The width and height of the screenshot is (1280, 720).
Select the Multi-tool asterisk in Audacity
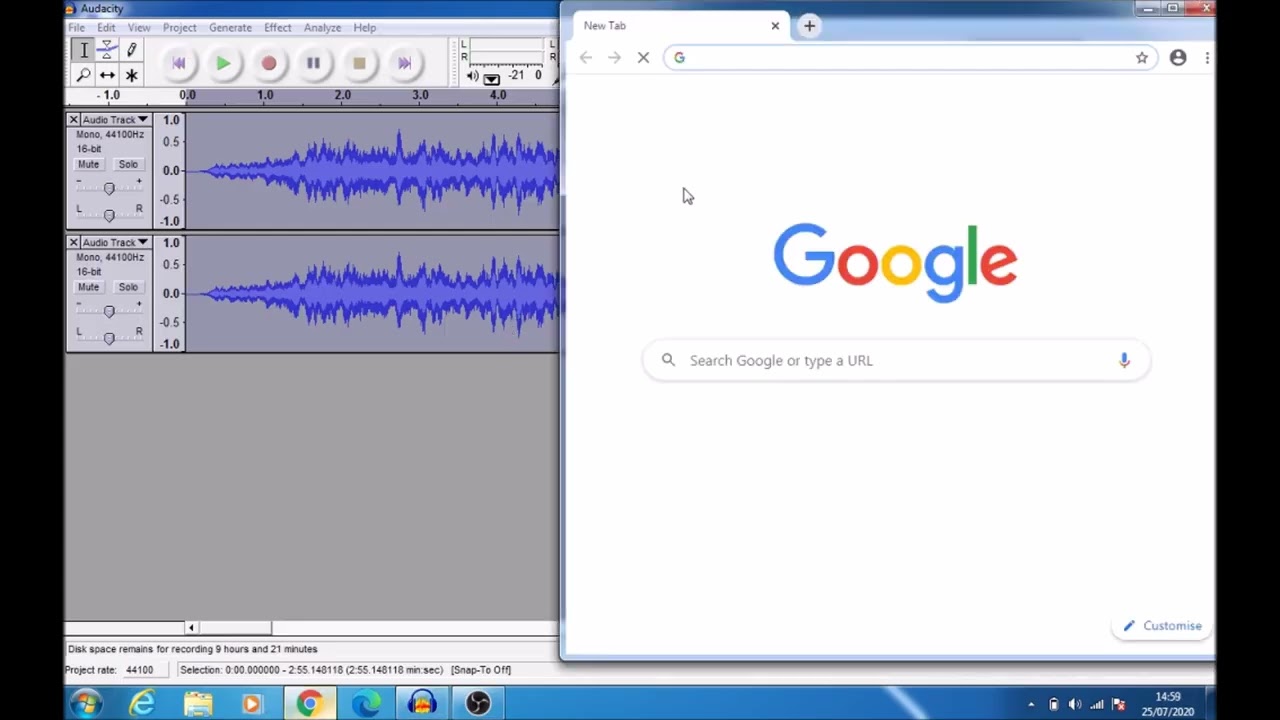[131, 75]
